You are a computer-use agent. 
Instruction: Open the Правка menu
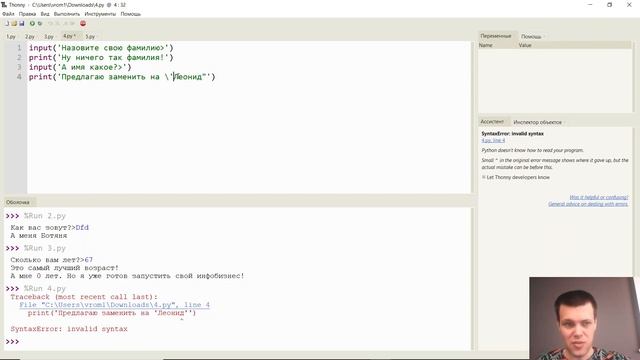(27, 14)
